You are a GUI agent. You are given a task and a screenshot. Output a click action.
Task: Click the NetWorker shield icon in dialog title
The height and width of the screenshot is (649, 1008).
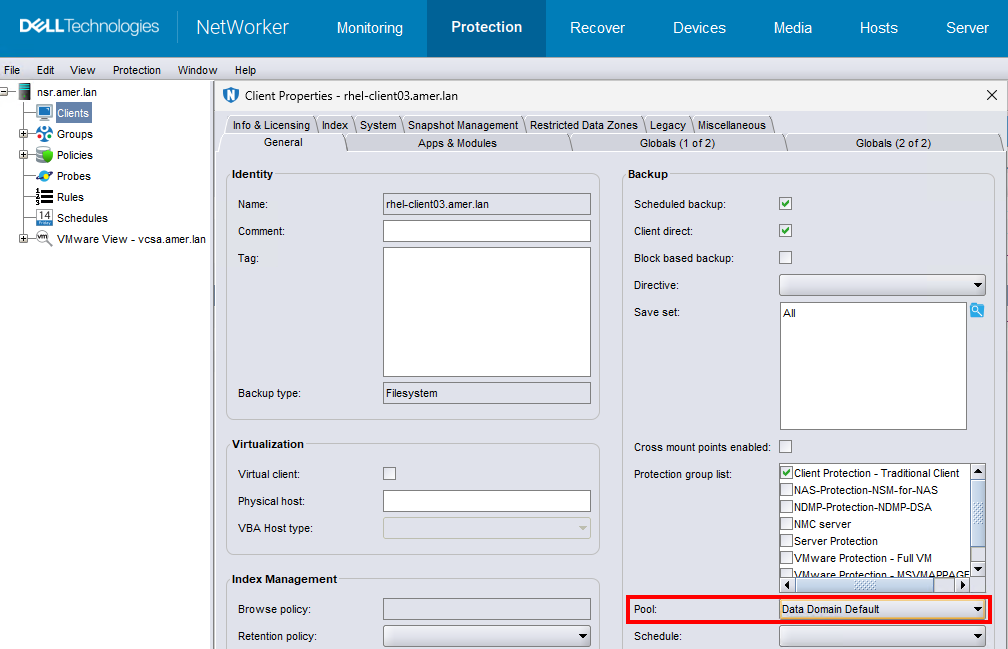point(231,95)
